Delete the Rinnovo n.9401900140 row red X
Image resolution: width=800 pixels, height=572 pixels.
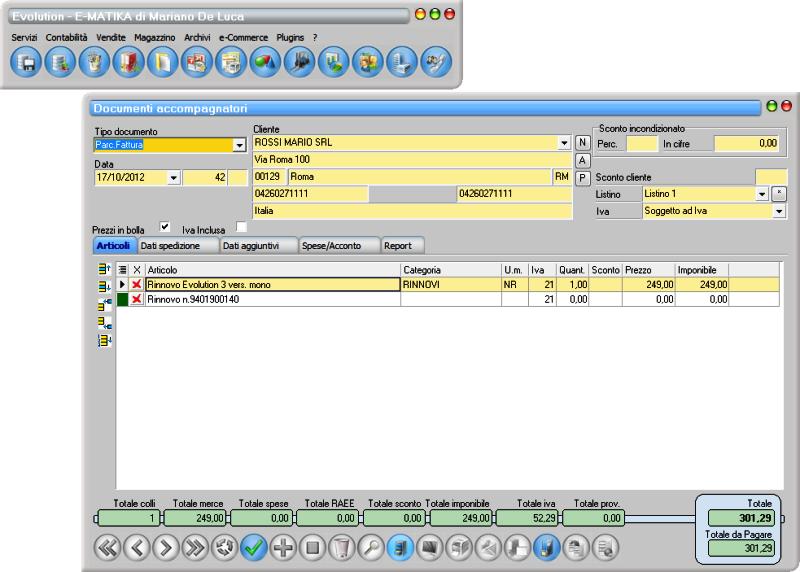(136, 299)
